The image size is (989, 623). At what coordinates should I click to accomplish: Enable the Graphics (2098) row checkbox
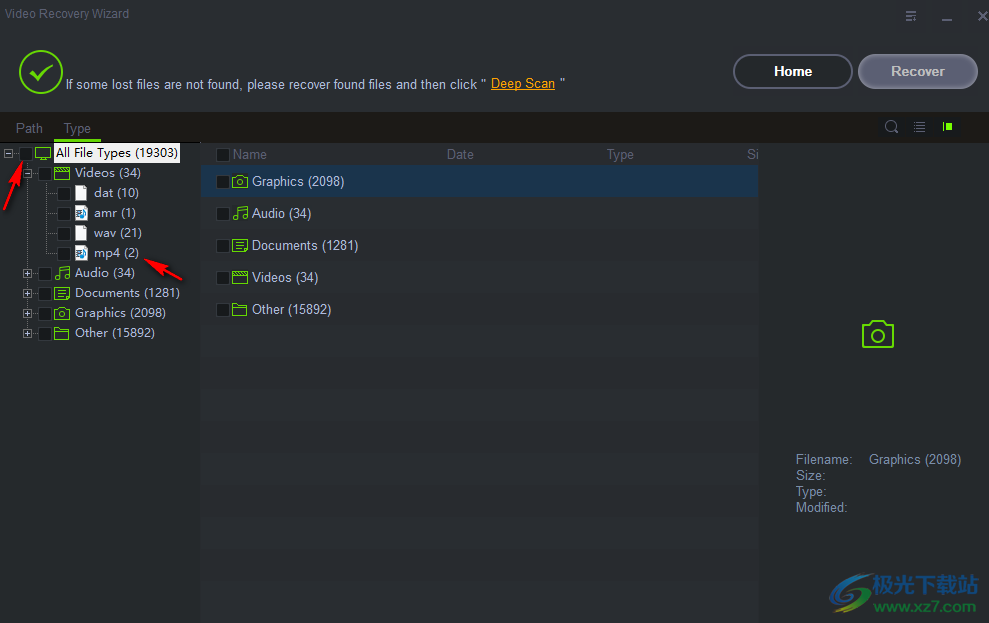tap(223, 182)
